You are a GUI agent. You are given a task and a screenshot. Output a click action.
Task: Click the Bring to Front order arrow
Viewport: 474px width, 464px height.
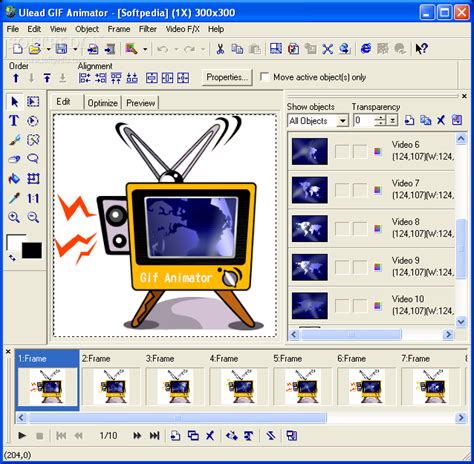(47, 78)
